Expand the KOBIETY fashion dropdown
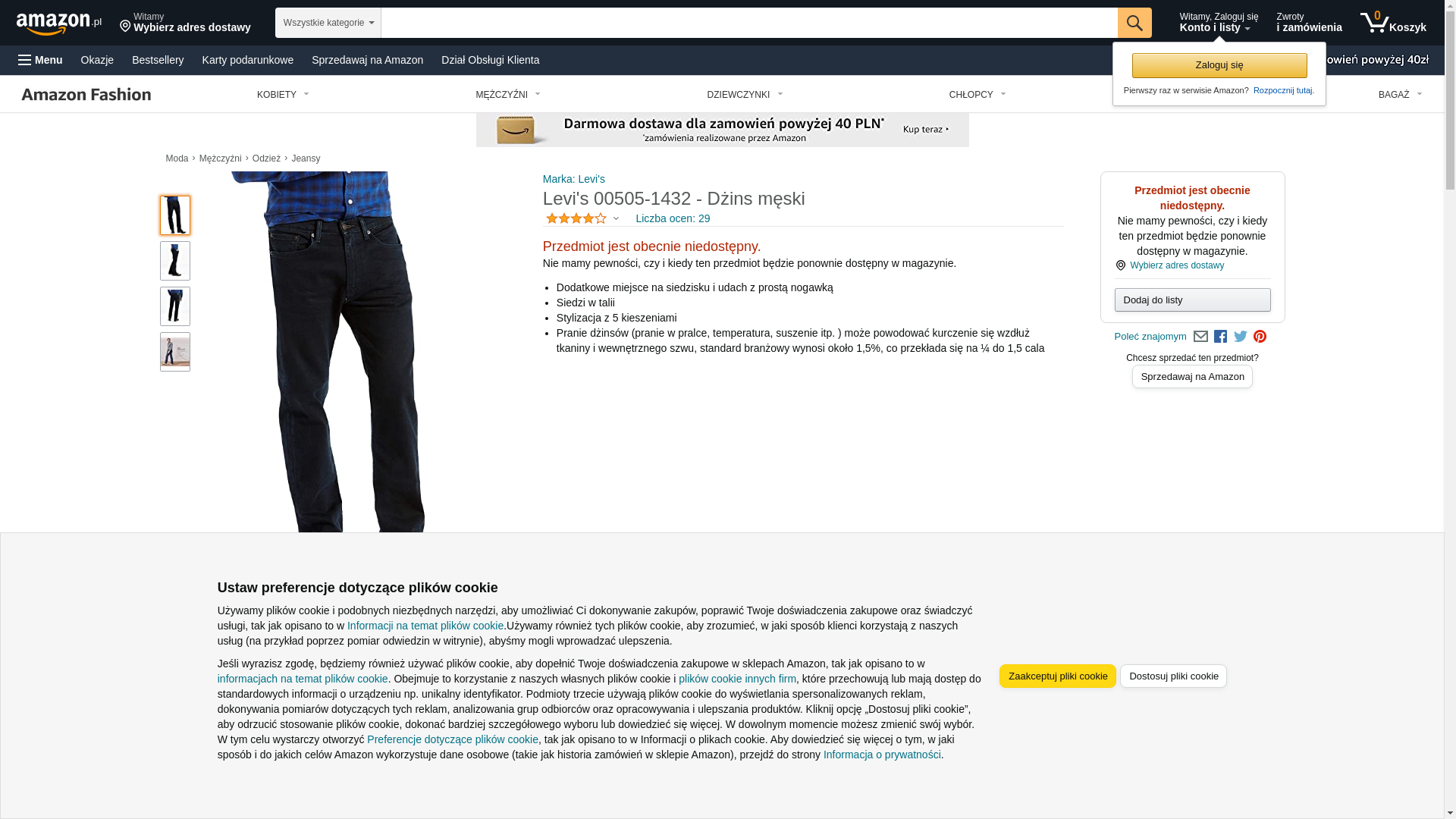Image resolution: width=1456 pixels, height=819 pixels. (283, 95)
